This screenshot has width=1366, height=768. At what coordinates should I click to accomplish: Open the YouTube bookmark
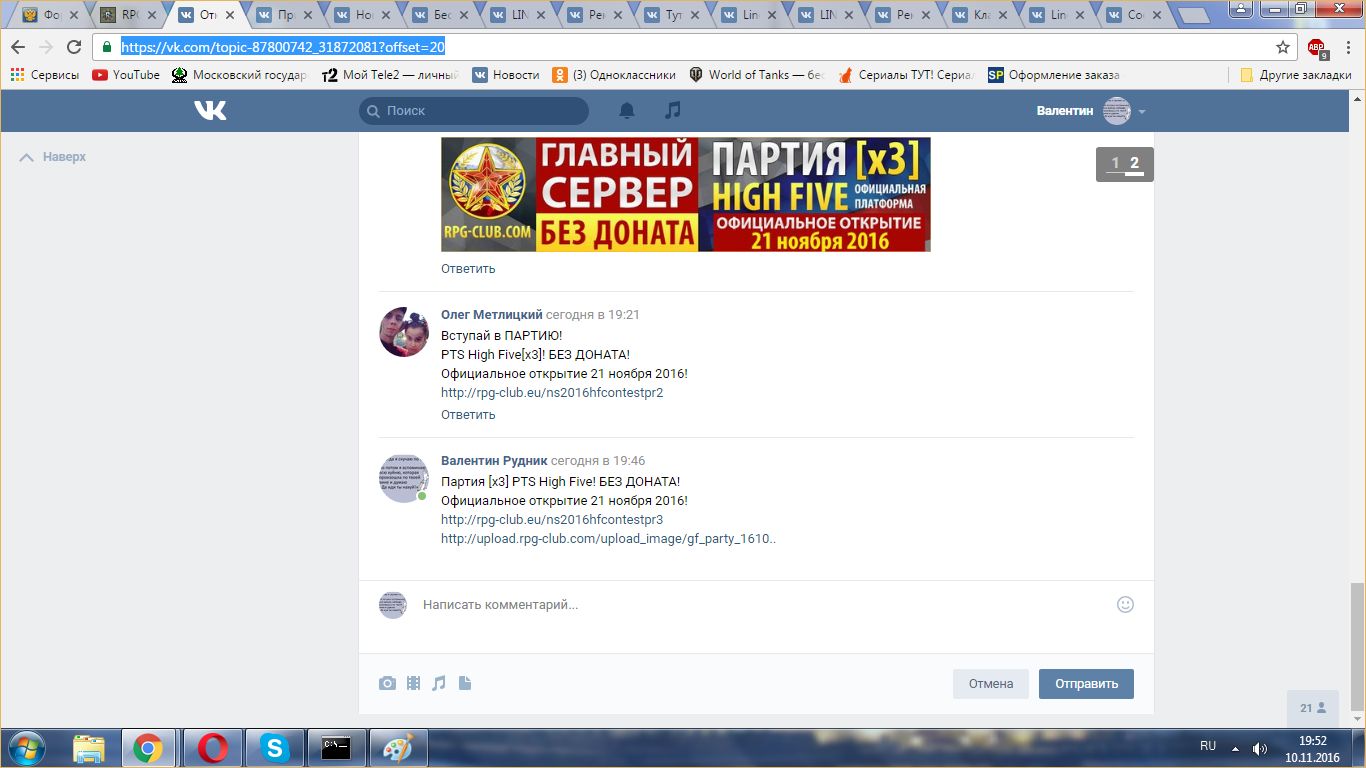(126, 75)
